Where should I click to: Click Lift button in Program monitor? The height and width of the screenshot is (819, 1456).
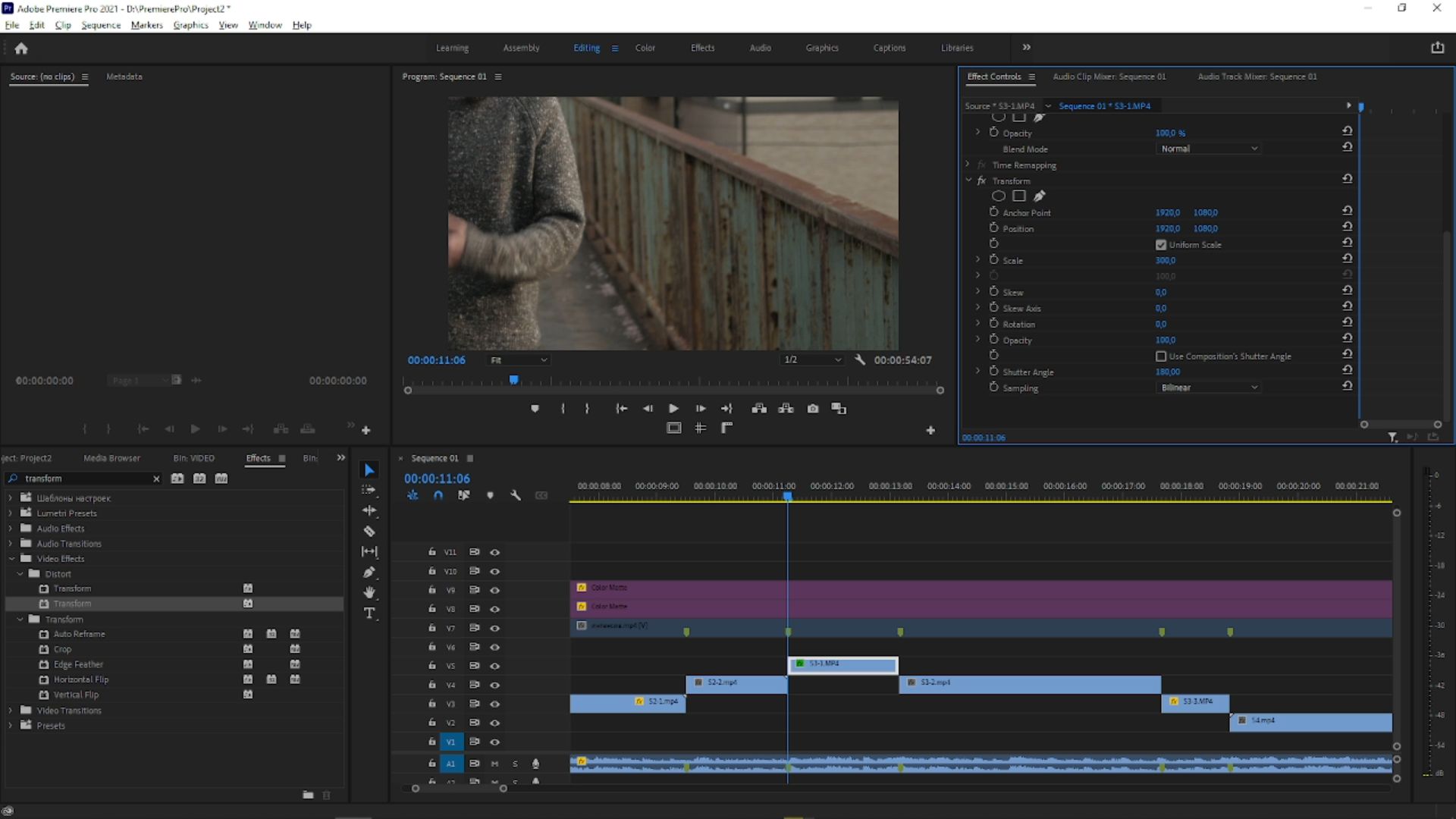click(759, 409)
